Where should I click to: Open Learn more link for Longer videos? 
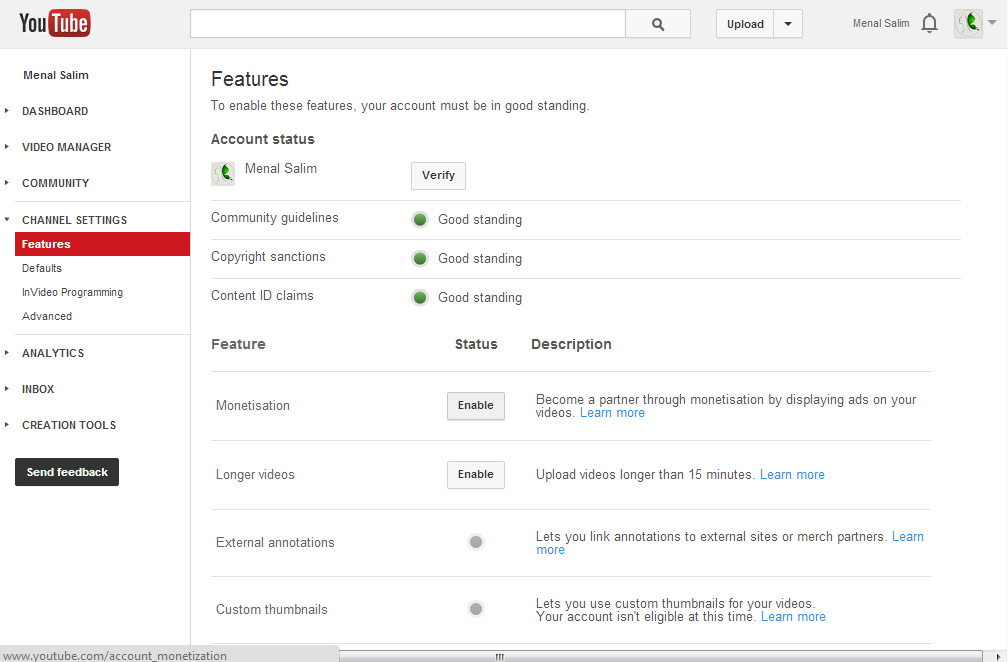792,474
